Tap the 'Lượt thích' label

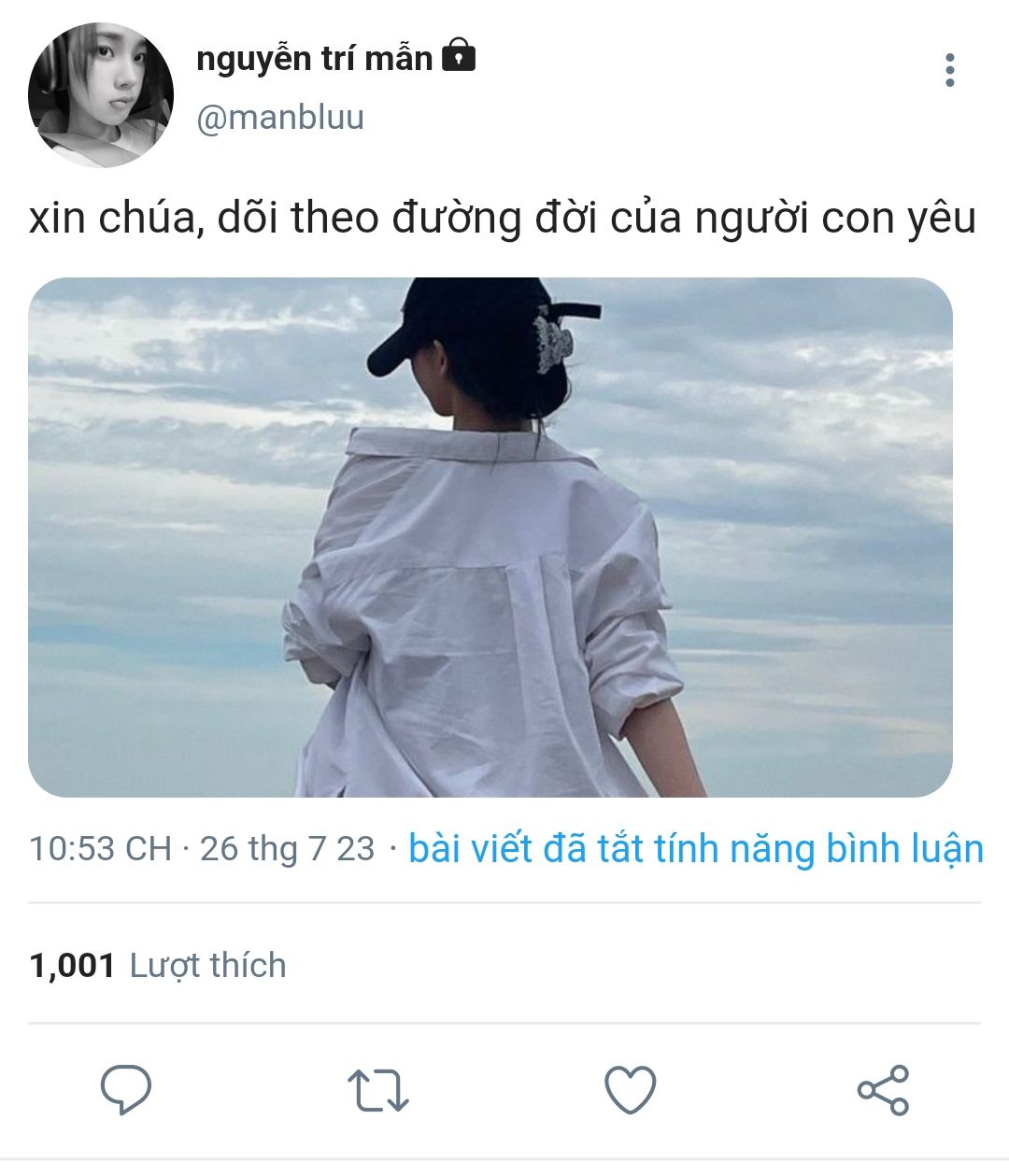click(207, 966)
